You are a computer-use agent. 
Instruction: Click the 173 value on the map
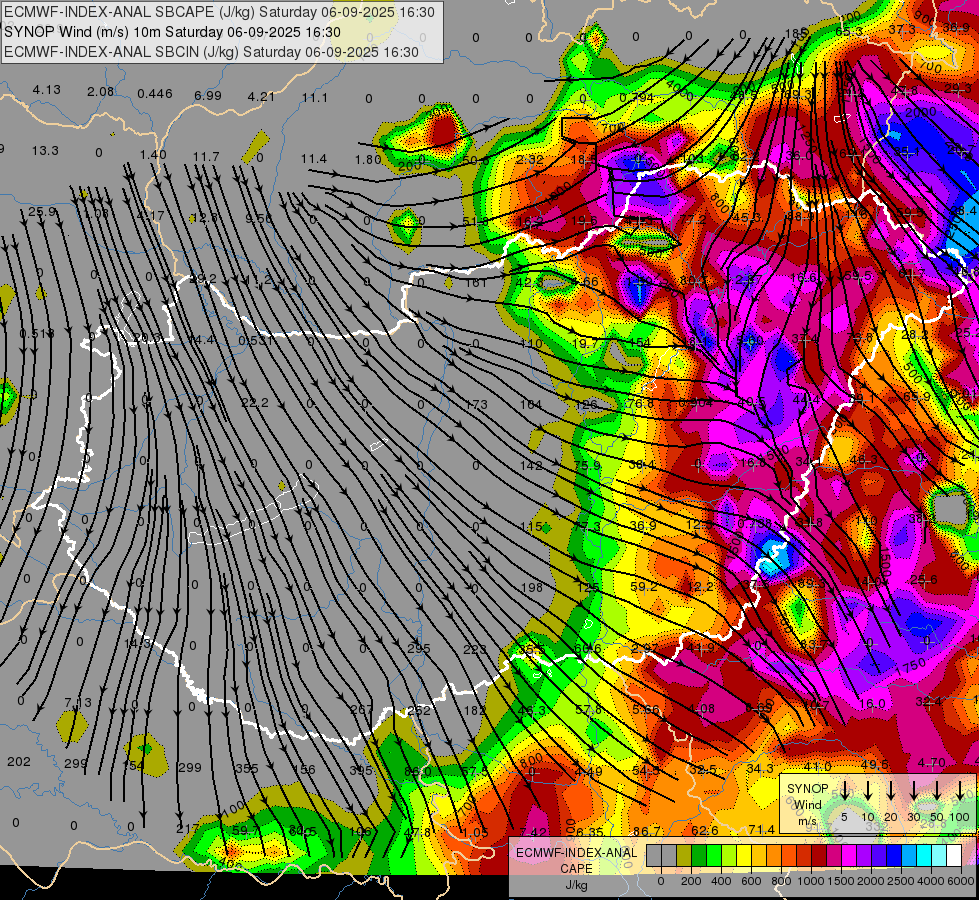pos(476,405)
